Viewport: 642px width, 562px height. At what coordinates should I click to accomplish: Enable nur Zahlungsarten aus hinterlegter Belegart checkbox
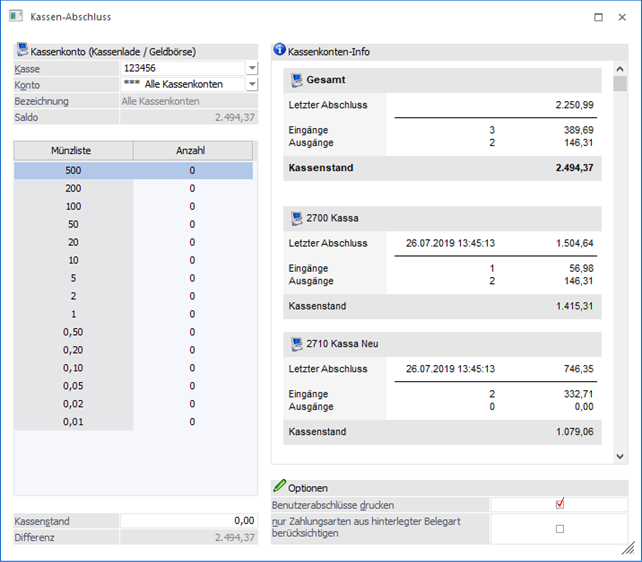(560, 529)
